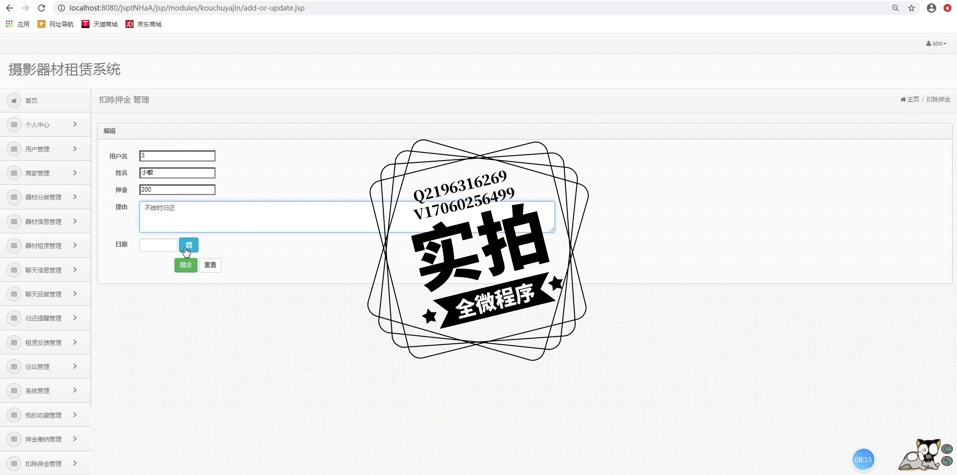Open the 网址导航 bookmark
Image resolution: width=957 pixels, height=475 pixels.
coord(56,24)
